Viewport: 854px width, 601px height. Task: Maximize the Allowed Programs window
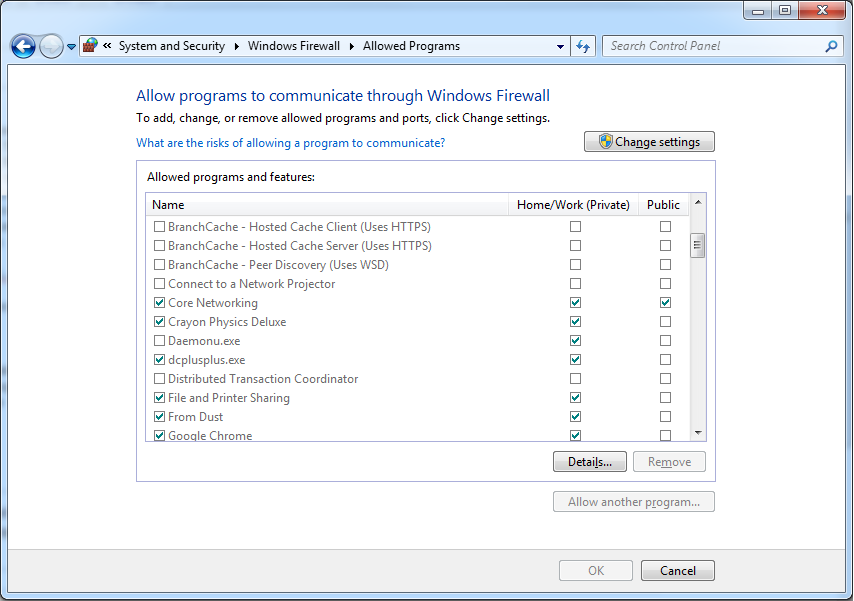[x=785, y=10]
